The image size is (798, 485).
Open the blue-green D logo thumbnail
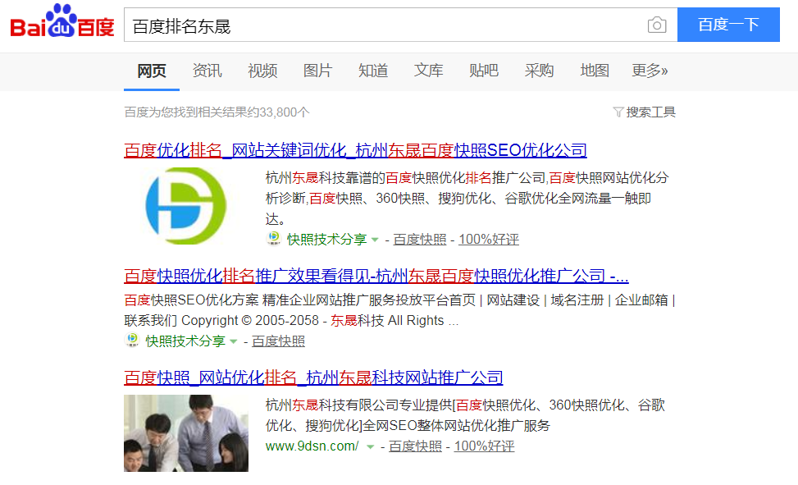tap(186, 206)
